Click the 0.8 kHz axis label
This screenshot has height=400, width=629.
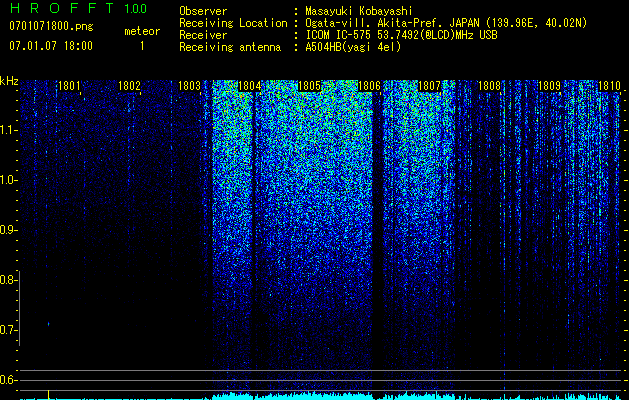7,280
